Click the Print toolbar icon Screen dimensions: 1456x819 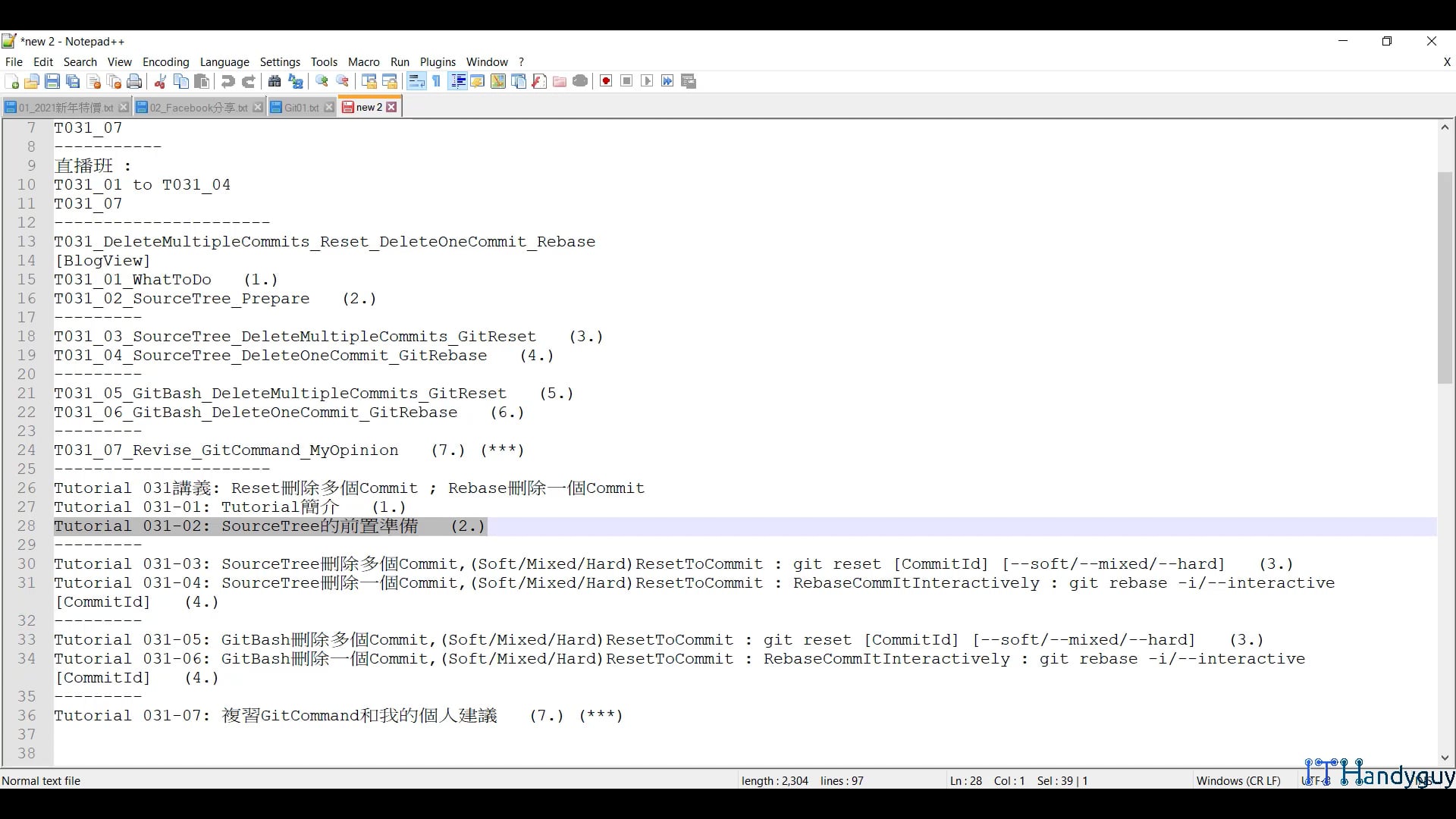(x=134, y=81)
